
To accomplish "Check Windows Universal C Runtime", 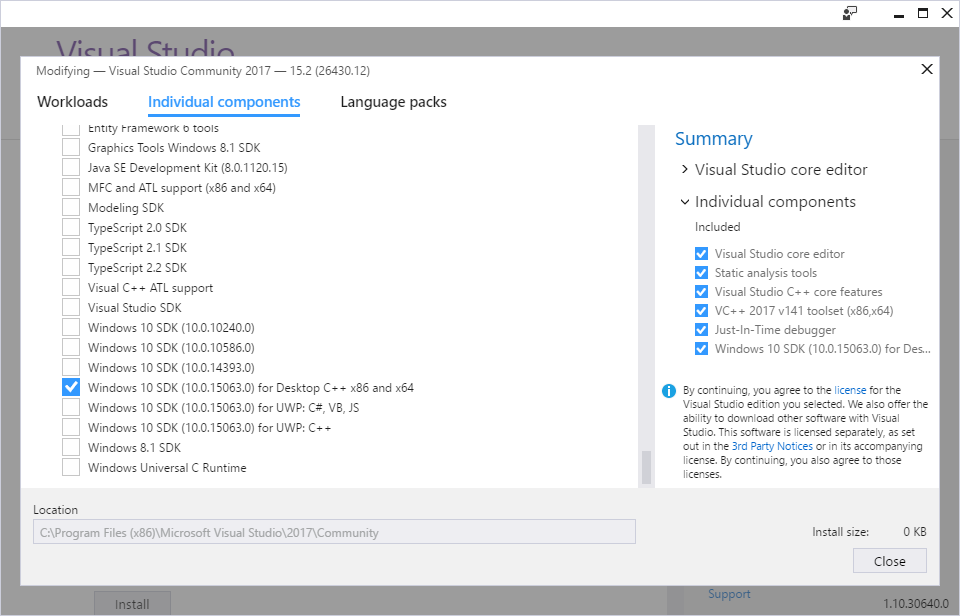I will click(71, 468).
